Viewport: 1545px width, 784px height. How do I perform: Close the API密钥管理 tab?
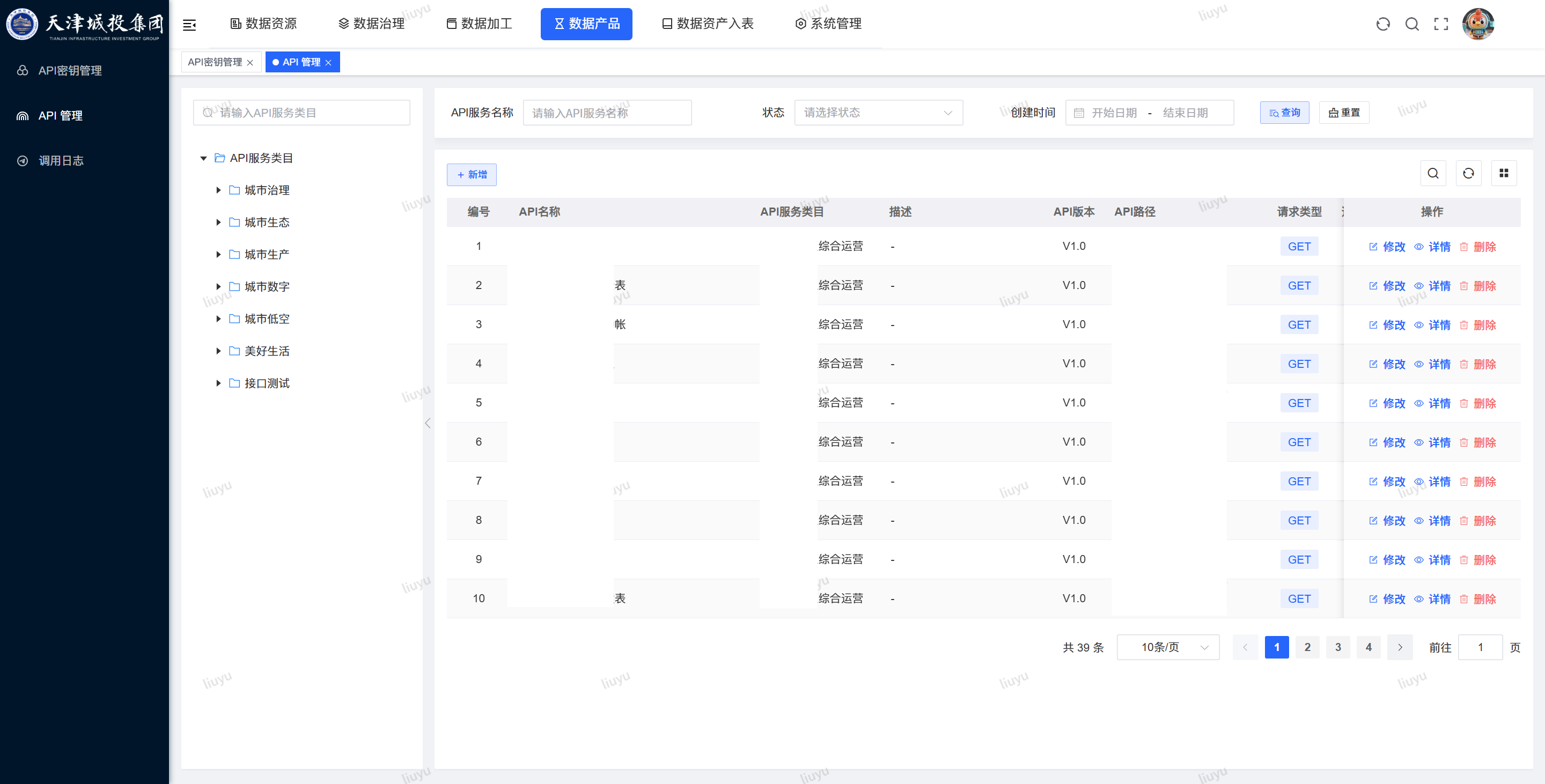click(250, 62)
